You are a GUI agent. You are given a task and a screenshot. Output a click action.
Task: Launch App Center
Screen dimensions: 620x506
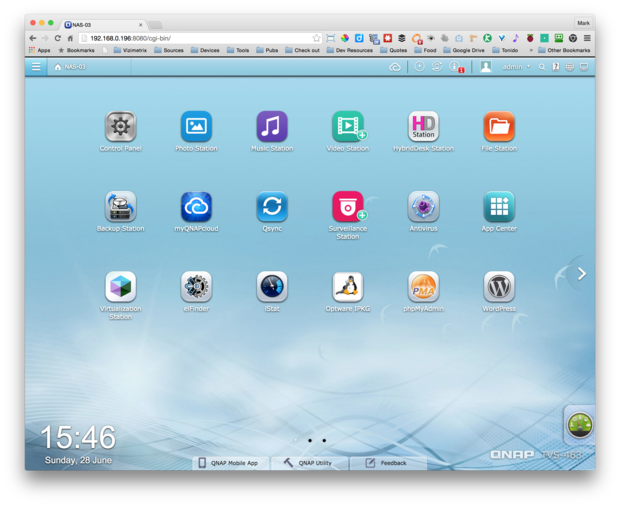(499, 206)
